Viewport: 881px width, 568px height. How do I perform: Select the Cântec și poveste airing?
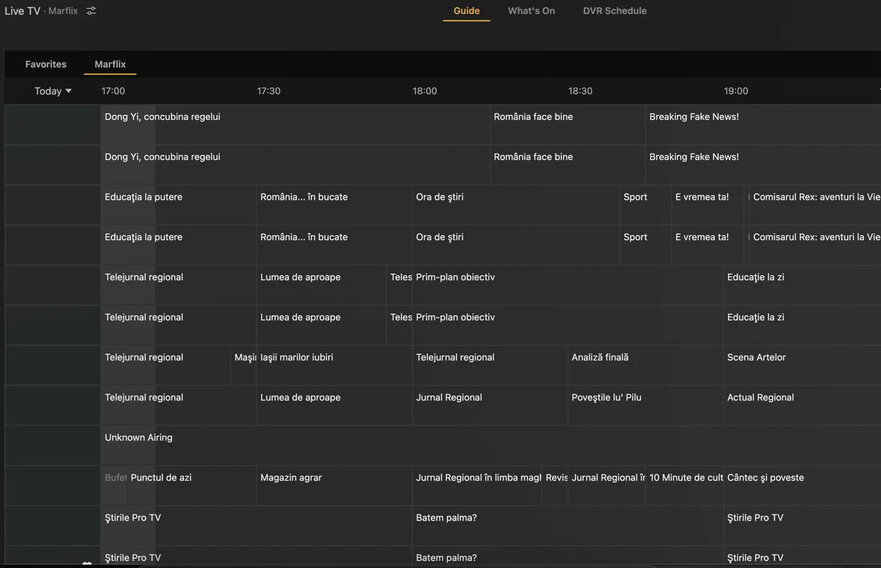click(x=802, y=485)
